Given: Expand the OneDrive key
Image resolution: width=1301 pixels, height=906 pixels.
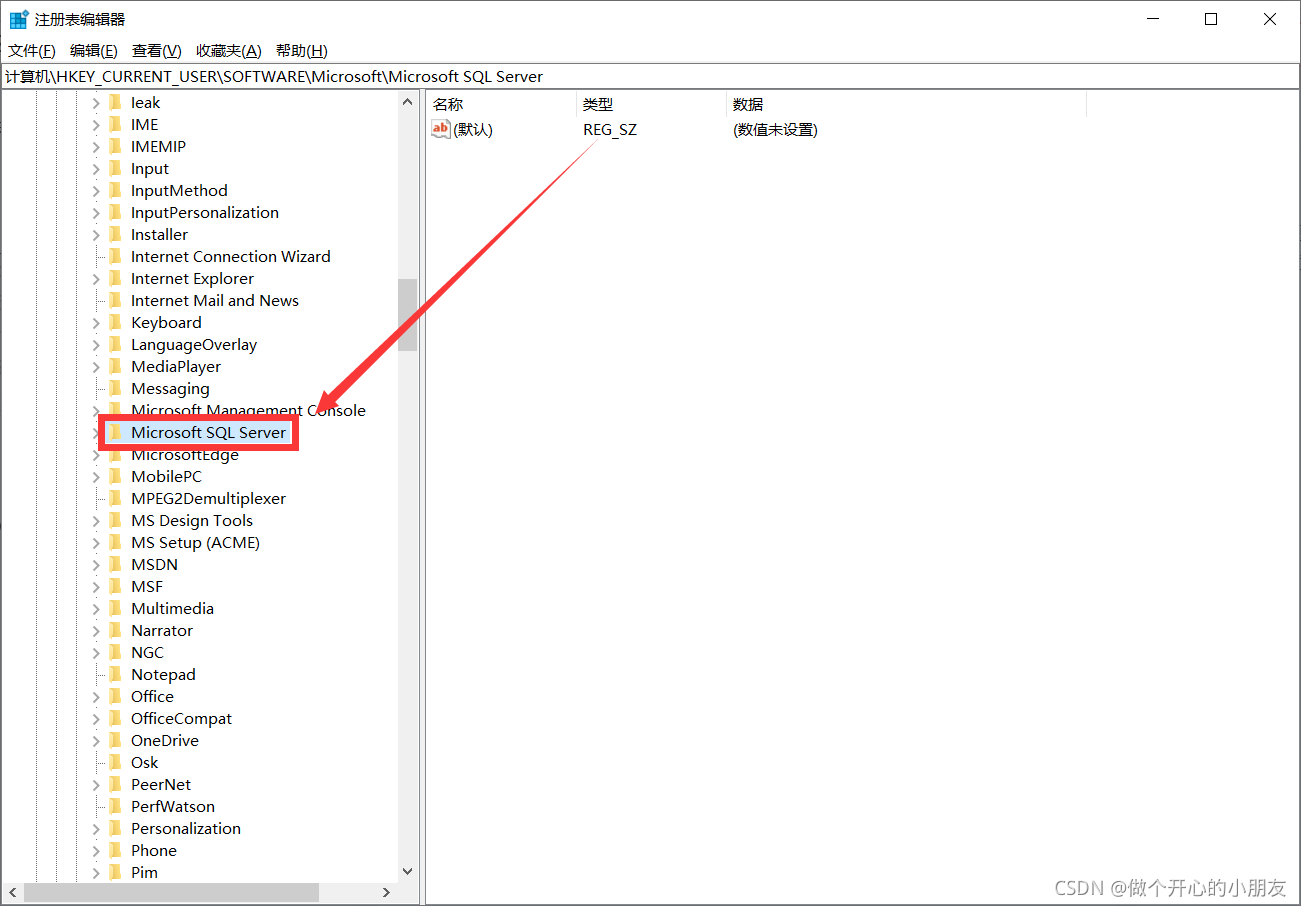Looking at the screenshot, I should 97,740.
